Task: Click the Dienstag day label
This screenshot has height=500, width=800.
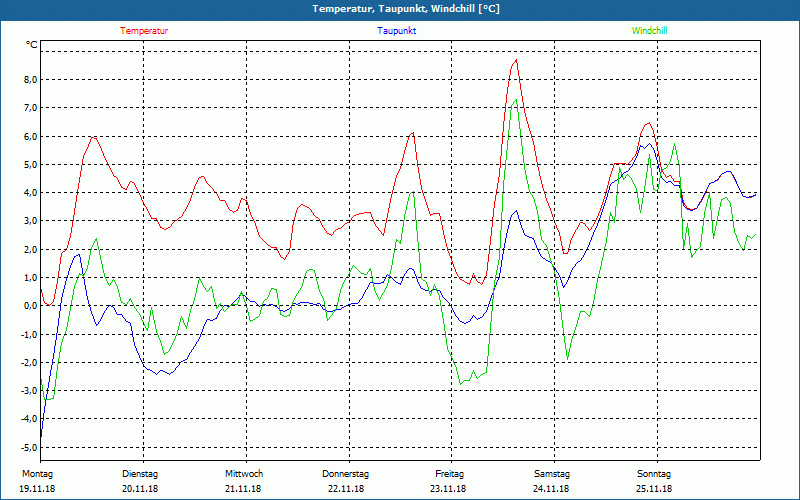Action: pyautogui.click(x=140, y=474)
